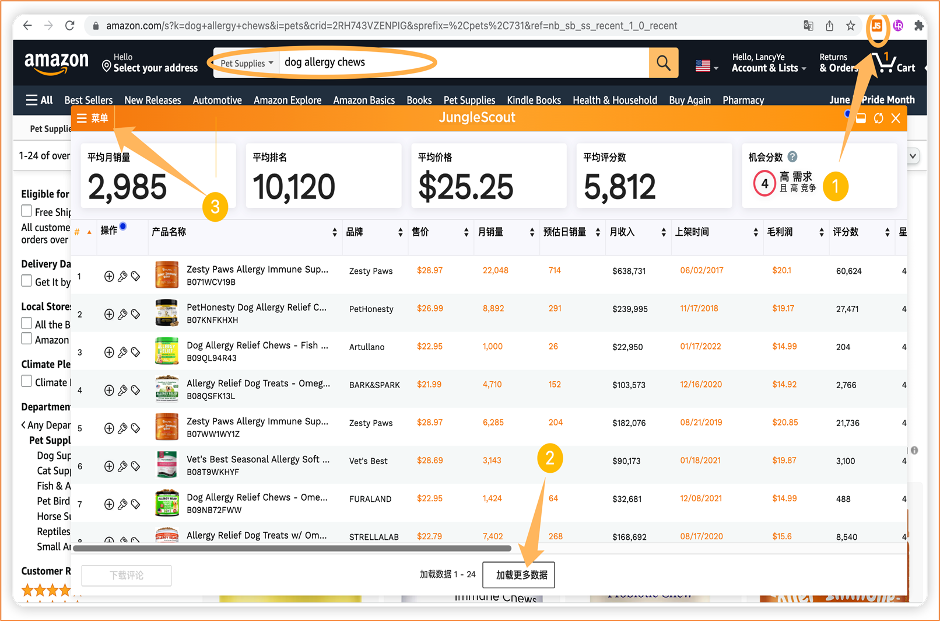Click Dog Supplies department link
The height and width of the screenshot is (622, 941).
point(54,456)
